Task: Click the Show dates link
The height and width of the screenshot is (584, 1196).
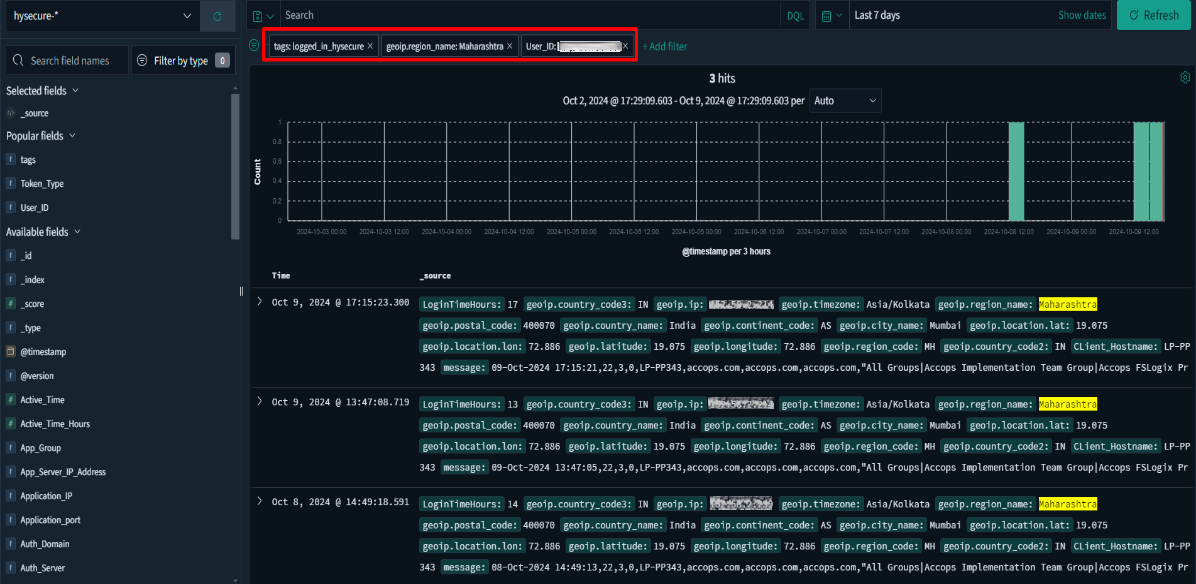Action: pos(1082,16)
